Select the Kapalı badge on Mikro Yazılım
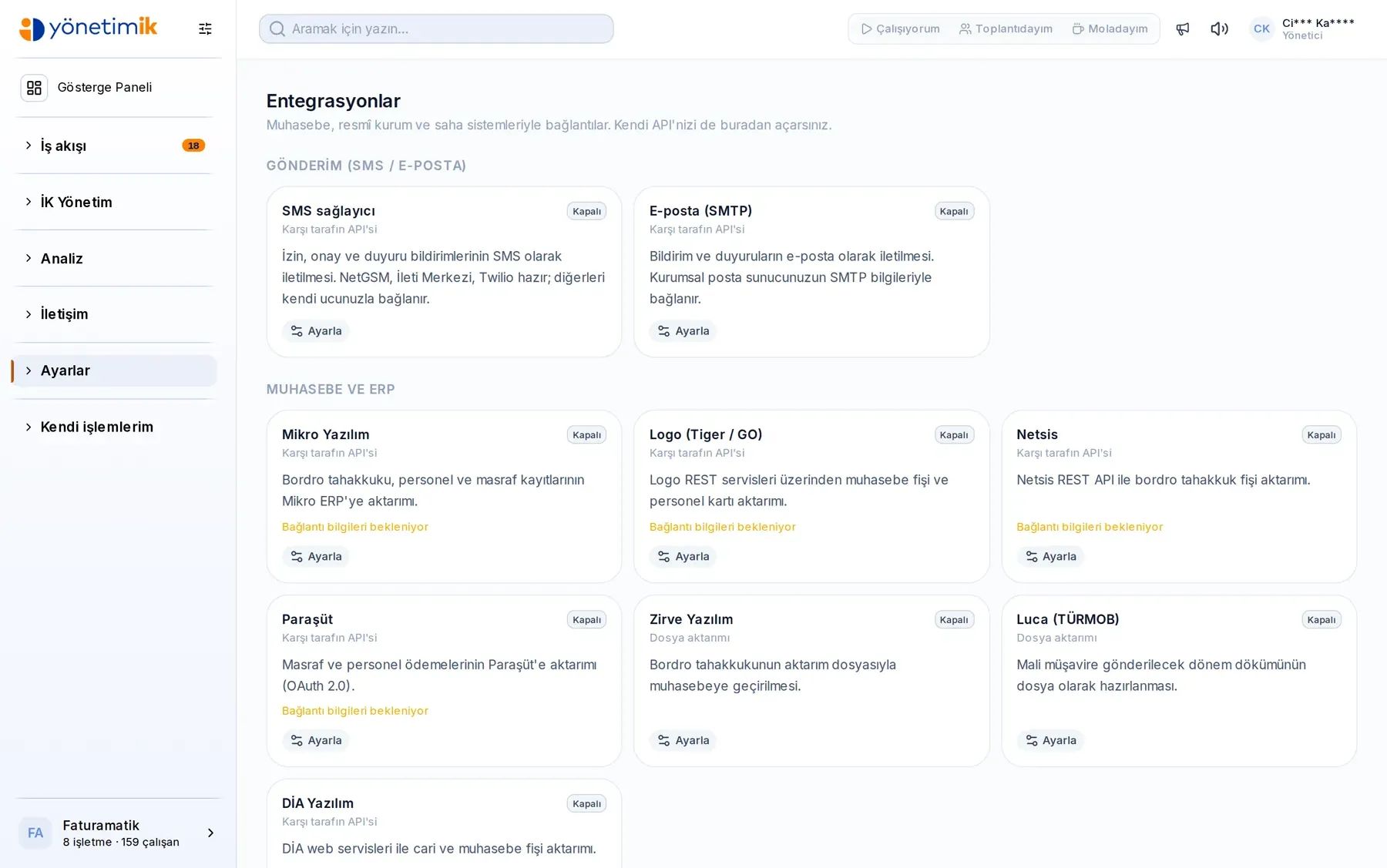This screenshot has width=1387, height=868. click(586, 434)
